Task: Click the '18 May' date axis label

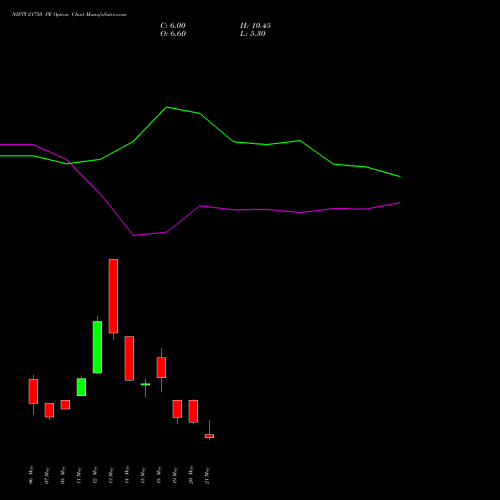Action: [x=159, y=475]
